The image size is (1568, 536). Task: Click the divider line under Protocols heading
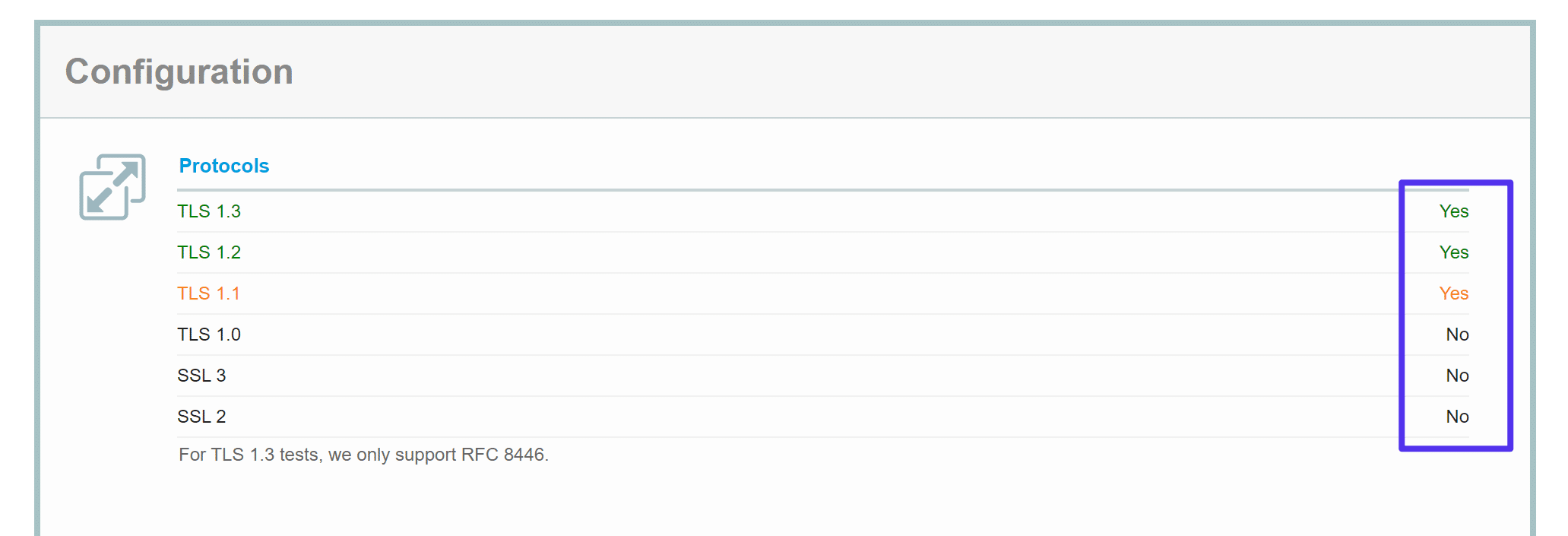[x=760, y=190]
